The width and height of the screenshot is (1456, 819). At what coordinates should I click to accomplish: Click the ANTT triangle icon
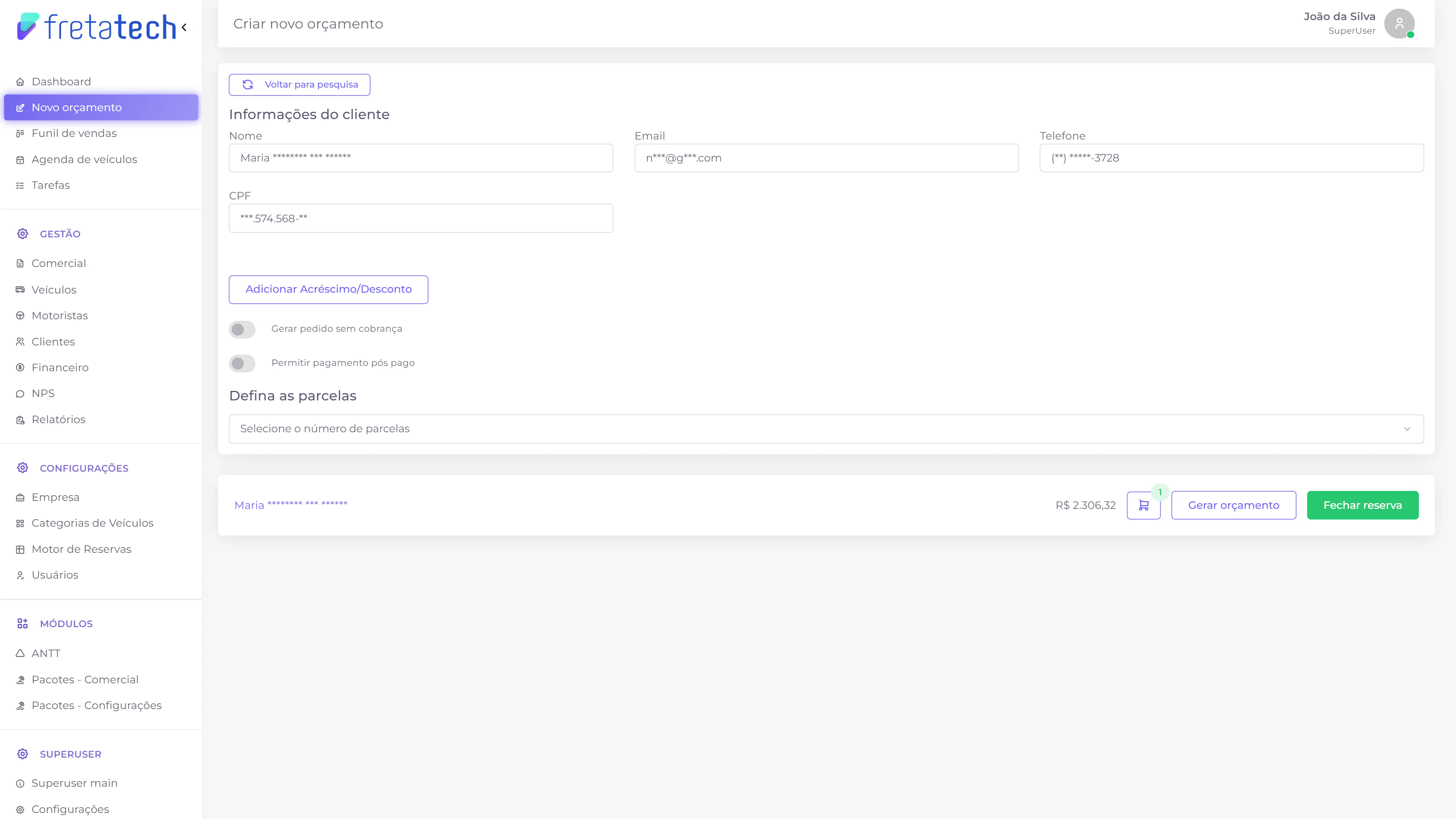pyautogui.click(x=20, y=653)
